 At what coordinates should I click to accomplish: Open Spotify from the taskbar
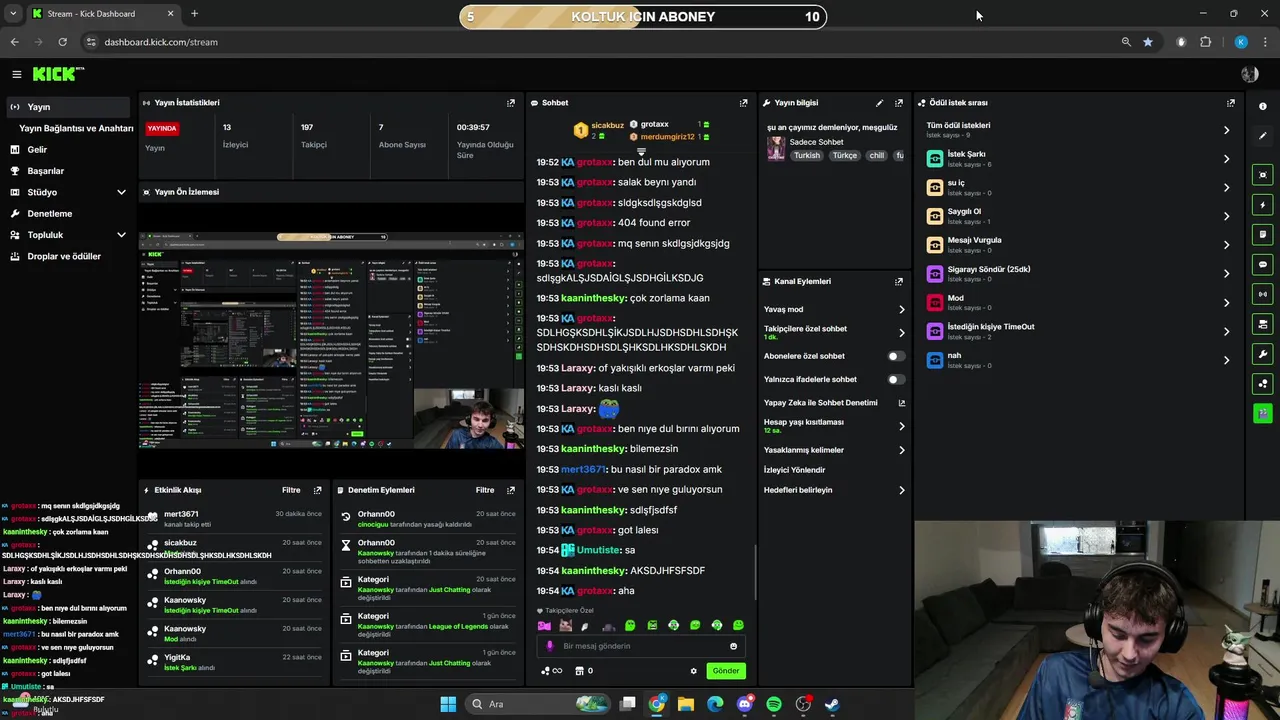point(774,704)
